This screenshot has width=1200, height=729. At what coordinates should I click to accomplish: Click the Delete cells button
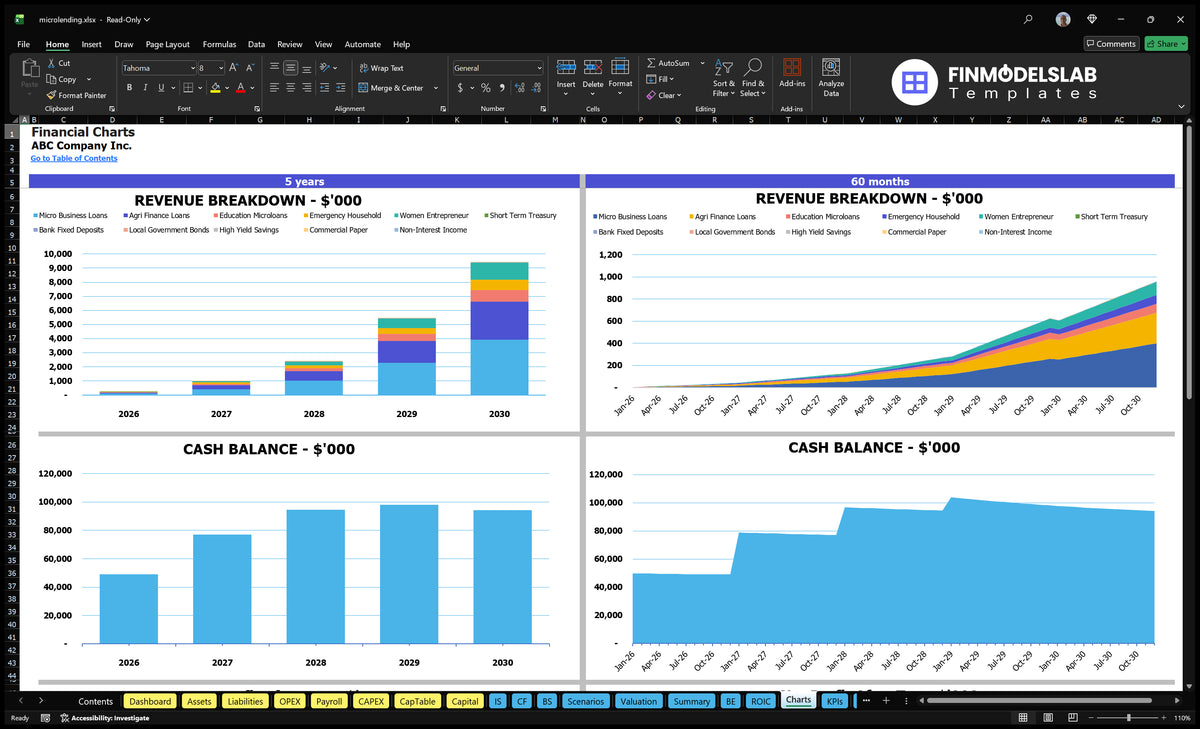tap(593, 75)
